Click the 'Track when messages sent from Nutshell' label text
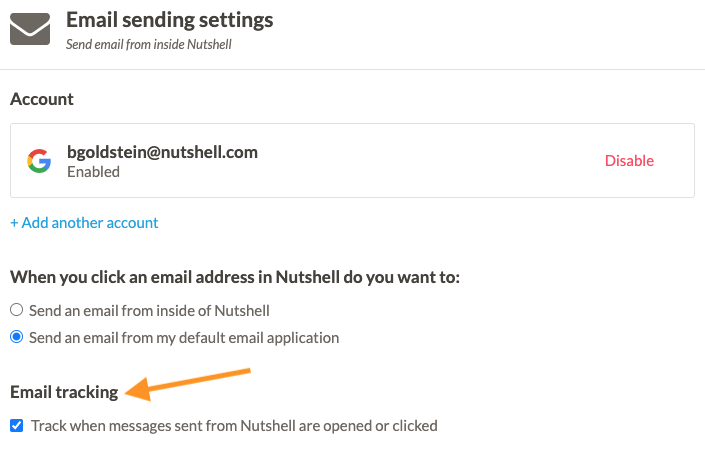 coord(234,426)
